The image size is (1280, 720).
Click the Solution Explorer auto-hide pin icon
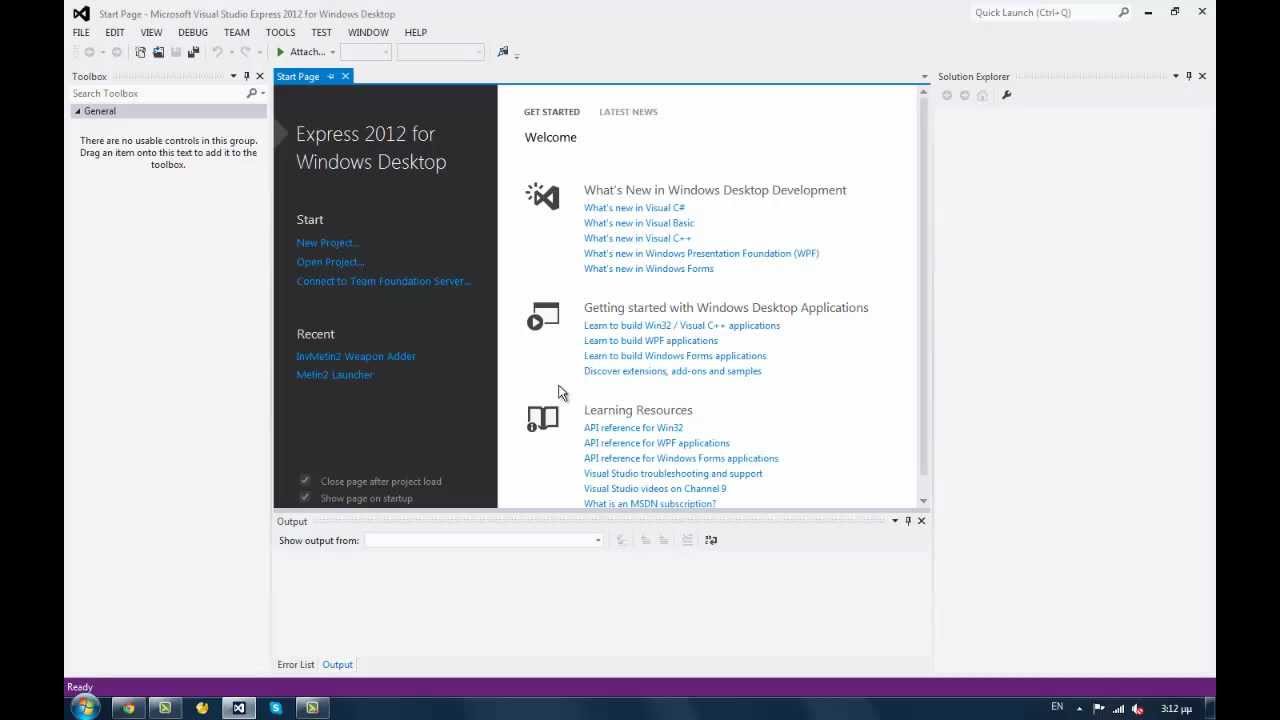point(1189,76)
